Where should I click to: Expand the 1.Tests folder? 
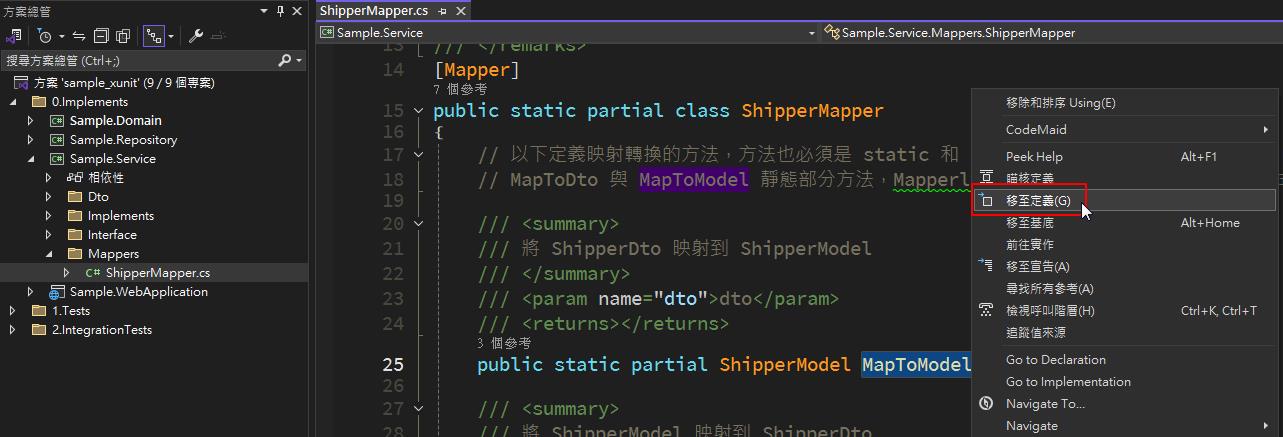(x=13, y=311)
